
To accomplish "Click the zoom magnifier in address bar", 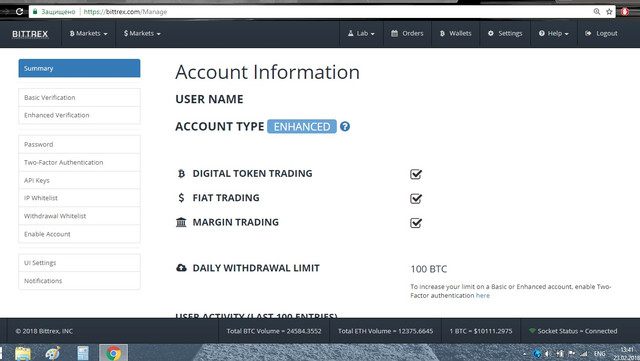I will coord(597,11).
